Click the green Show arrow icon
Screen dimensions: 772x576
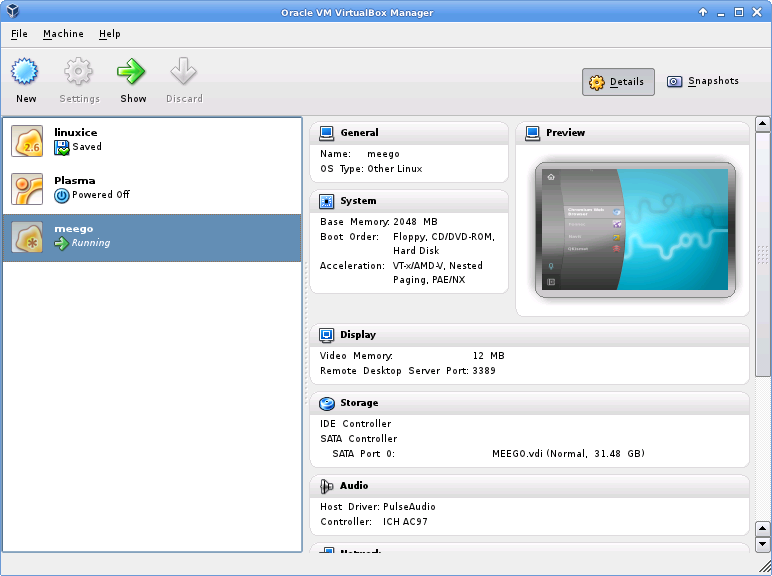pyautogui.click(x=131, y=71)
